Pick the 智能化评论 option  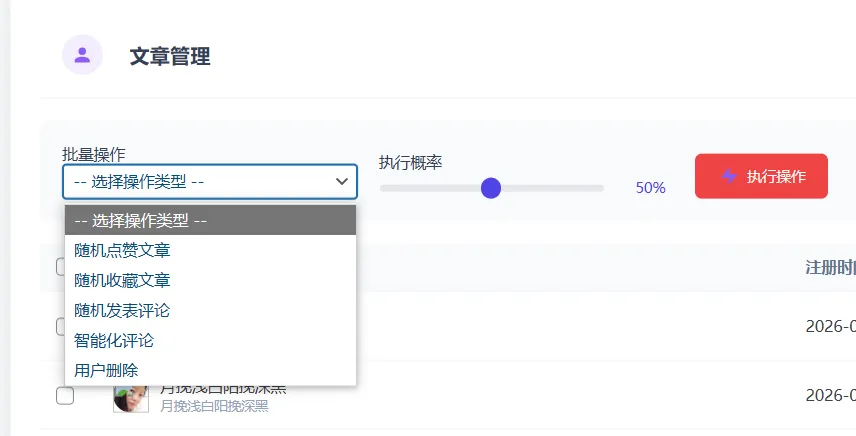[210, 341]
